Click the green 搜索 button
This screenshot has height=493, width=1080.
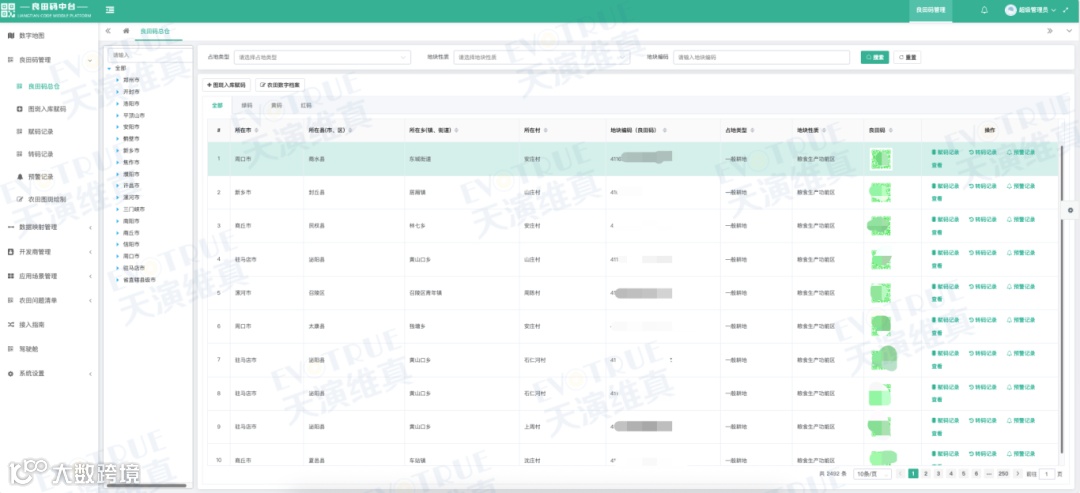[x=875, y=58]
